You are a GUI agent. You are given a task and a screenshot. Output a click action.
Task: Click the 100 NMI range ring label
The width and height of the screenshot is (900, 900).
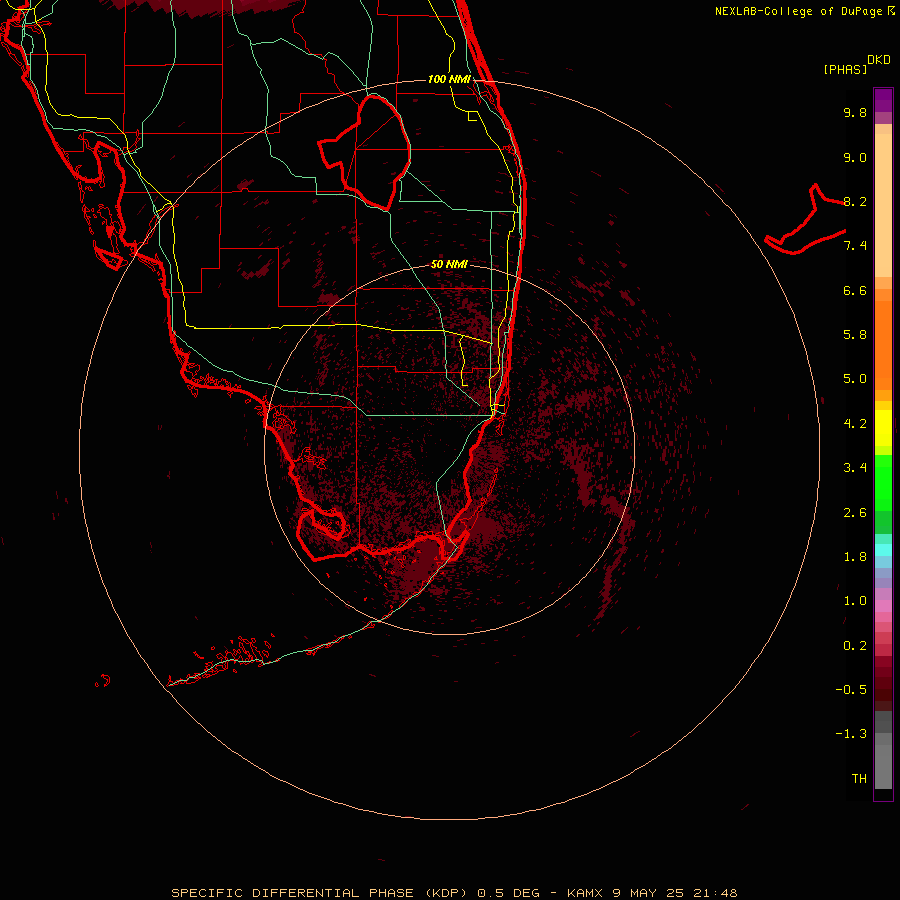point(449,79)
